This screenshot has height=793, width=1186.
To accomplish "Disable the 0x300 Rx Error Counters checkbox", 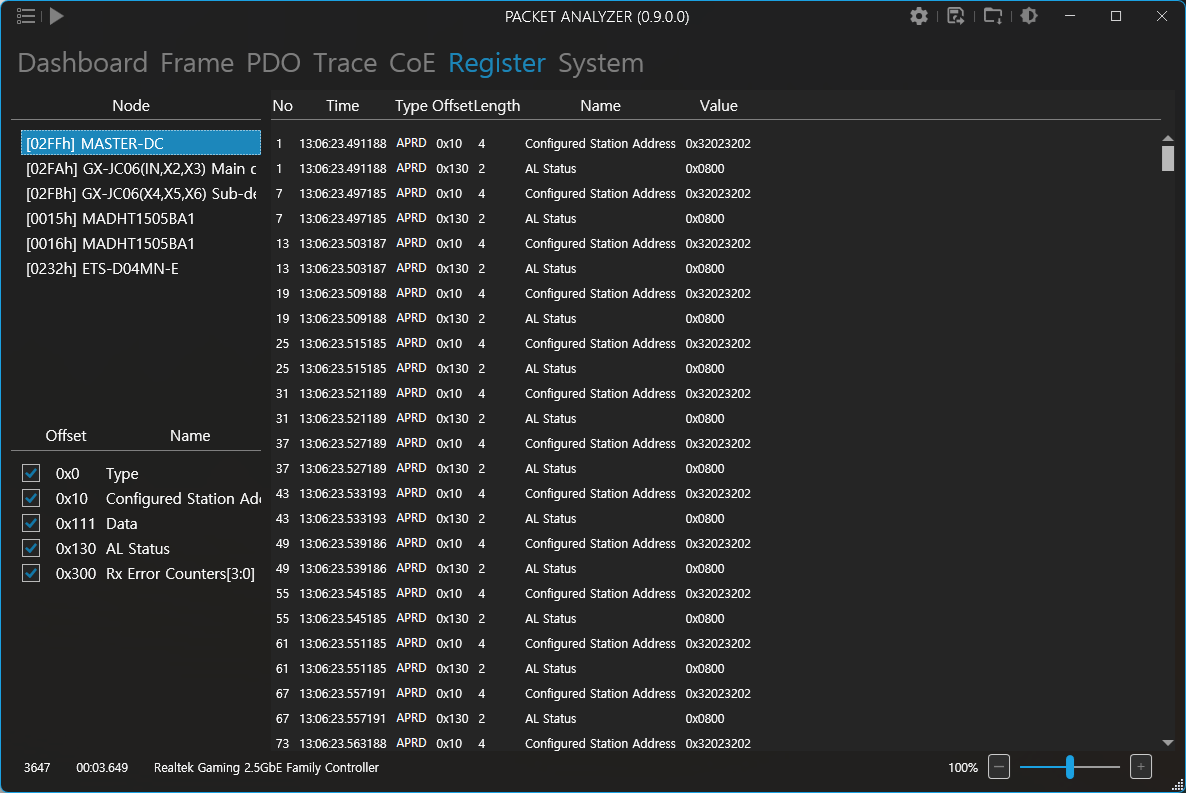I will click(x=31, y=573).
